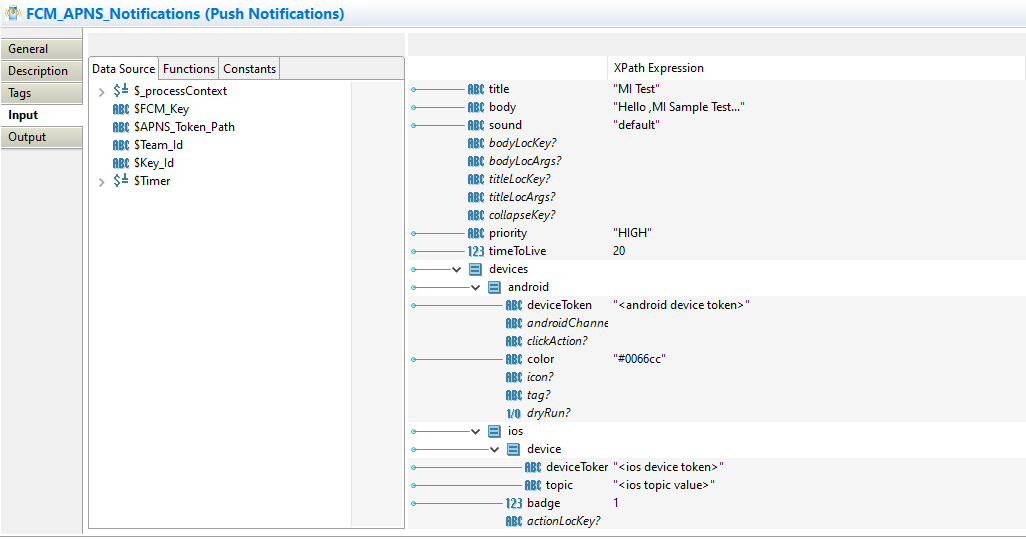Collapse the ios element

476,431
